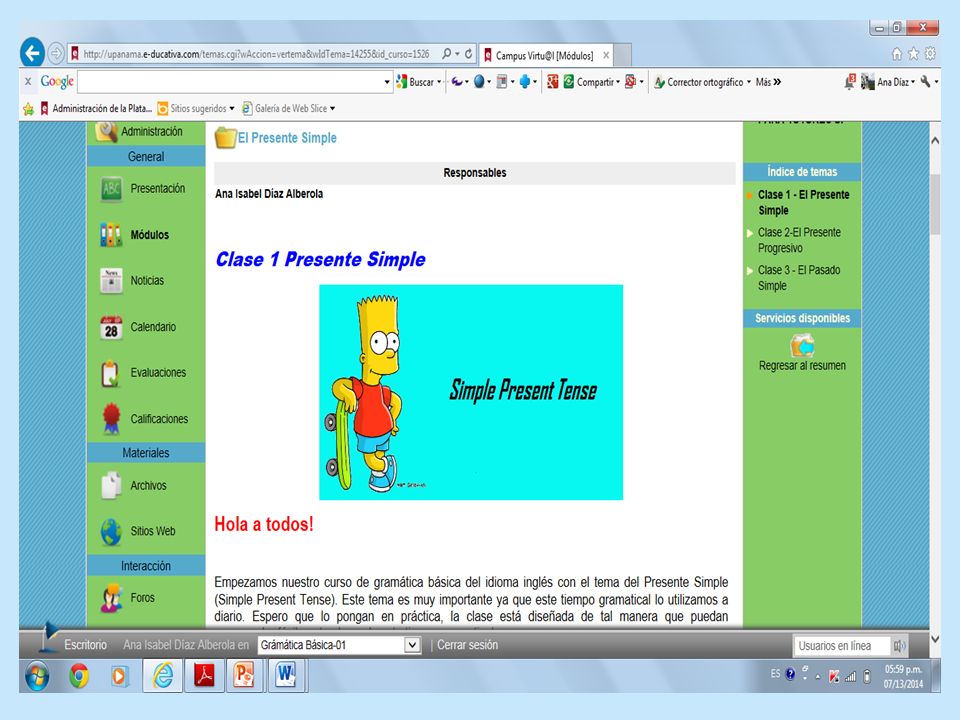This screenshot has height=720, width=960.
Task: Click the Google toolbar search field
Action: coord(230,82)
